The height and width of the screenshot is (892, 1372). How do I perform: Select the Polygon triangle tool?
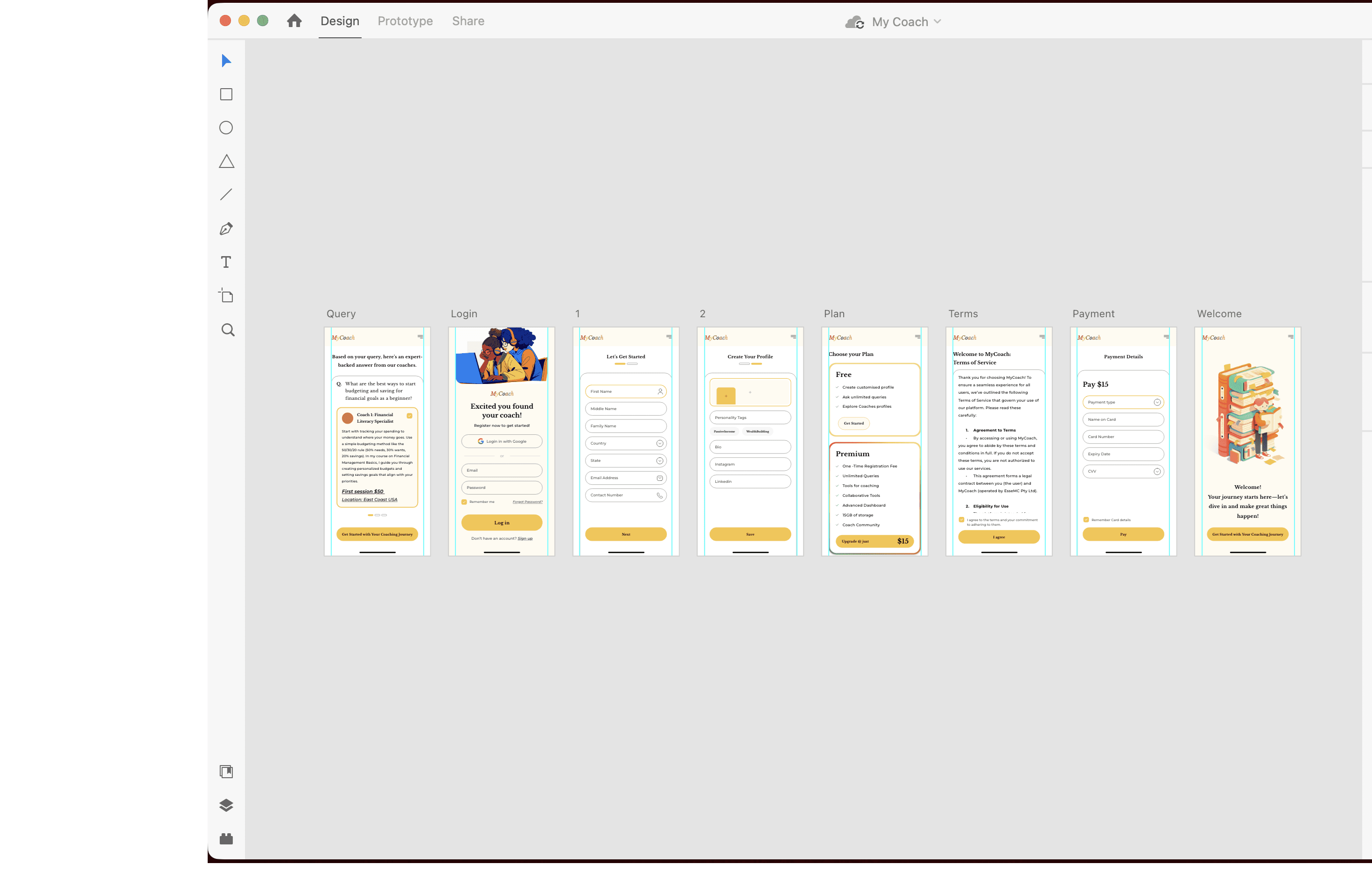[x=226, y=161]
